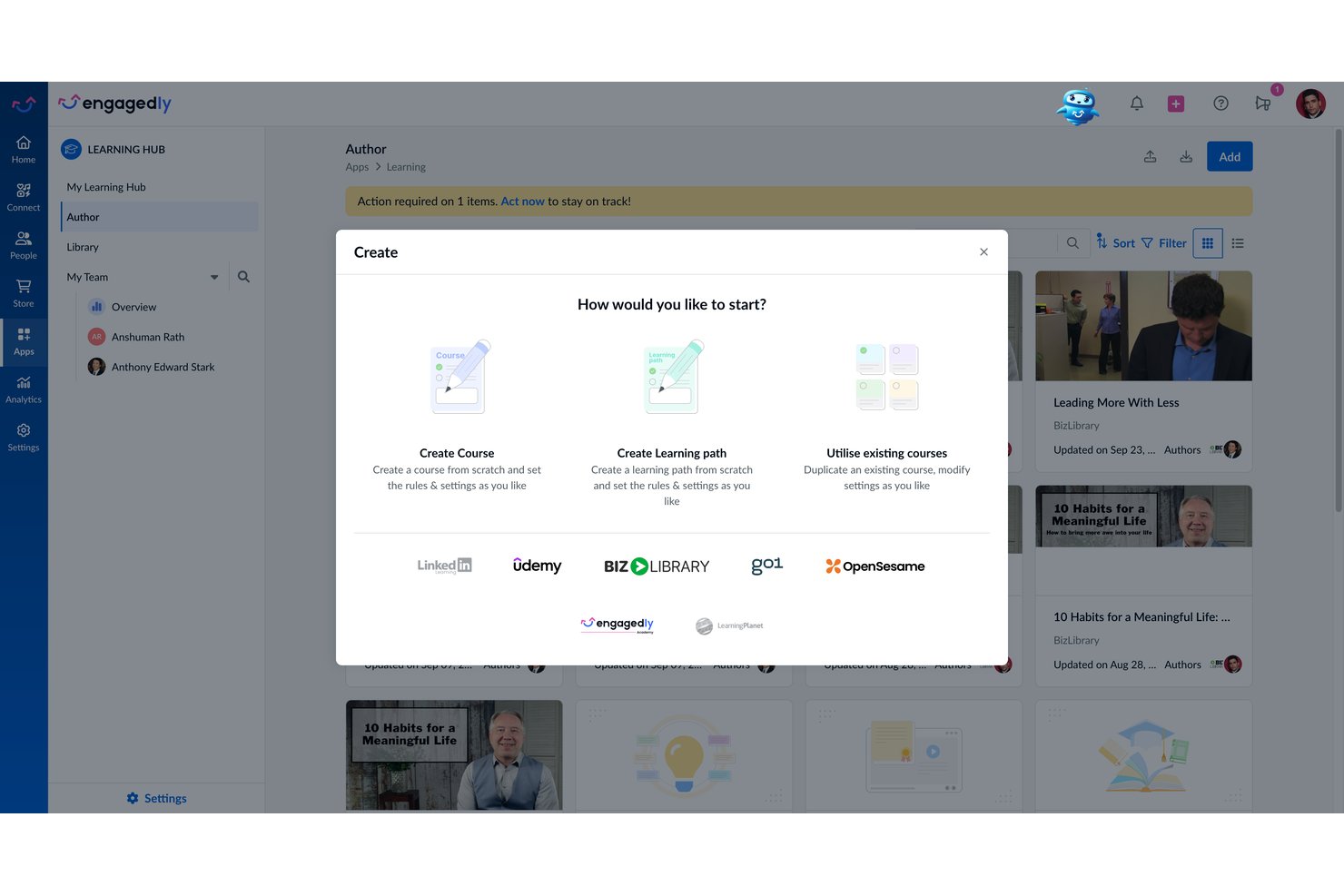Go to People in the sidebar

click(x=24, y=245)
